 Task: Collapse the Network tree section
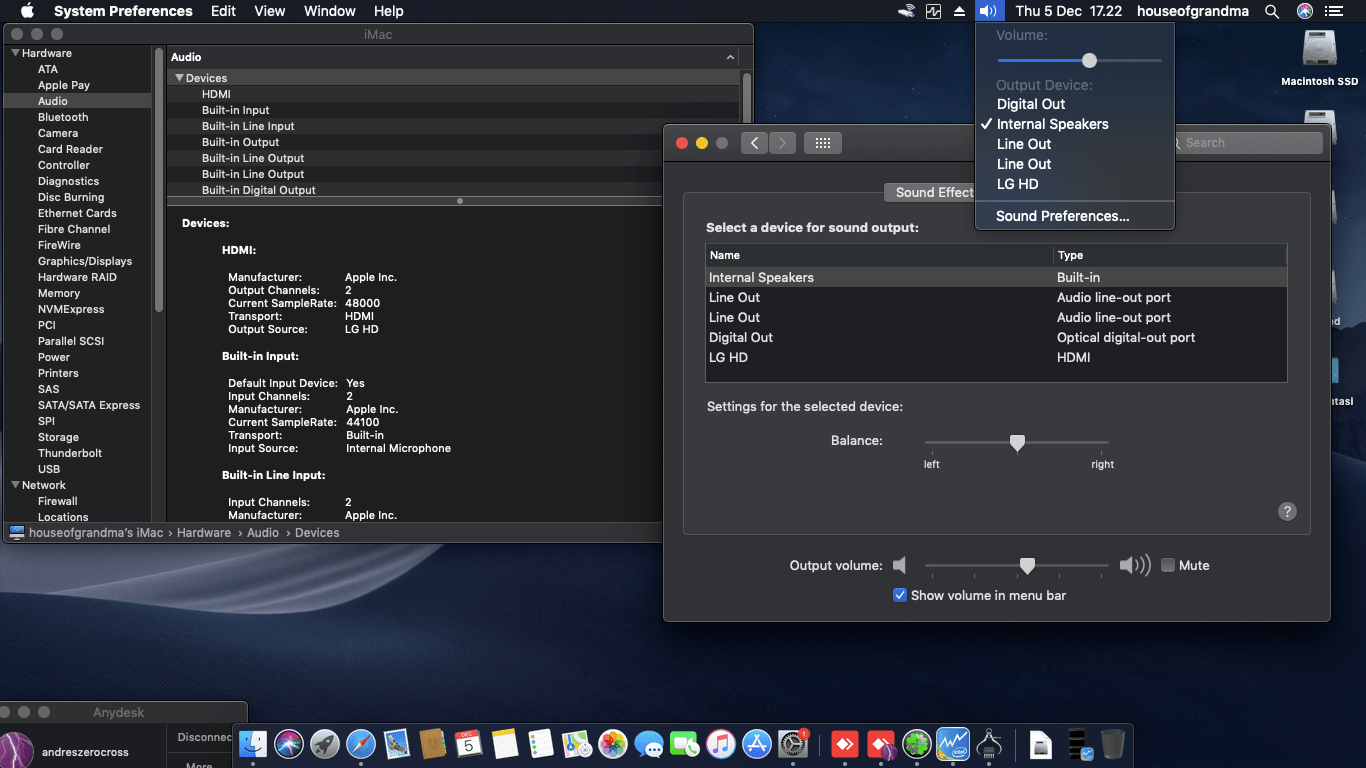[x=15, y=485]
